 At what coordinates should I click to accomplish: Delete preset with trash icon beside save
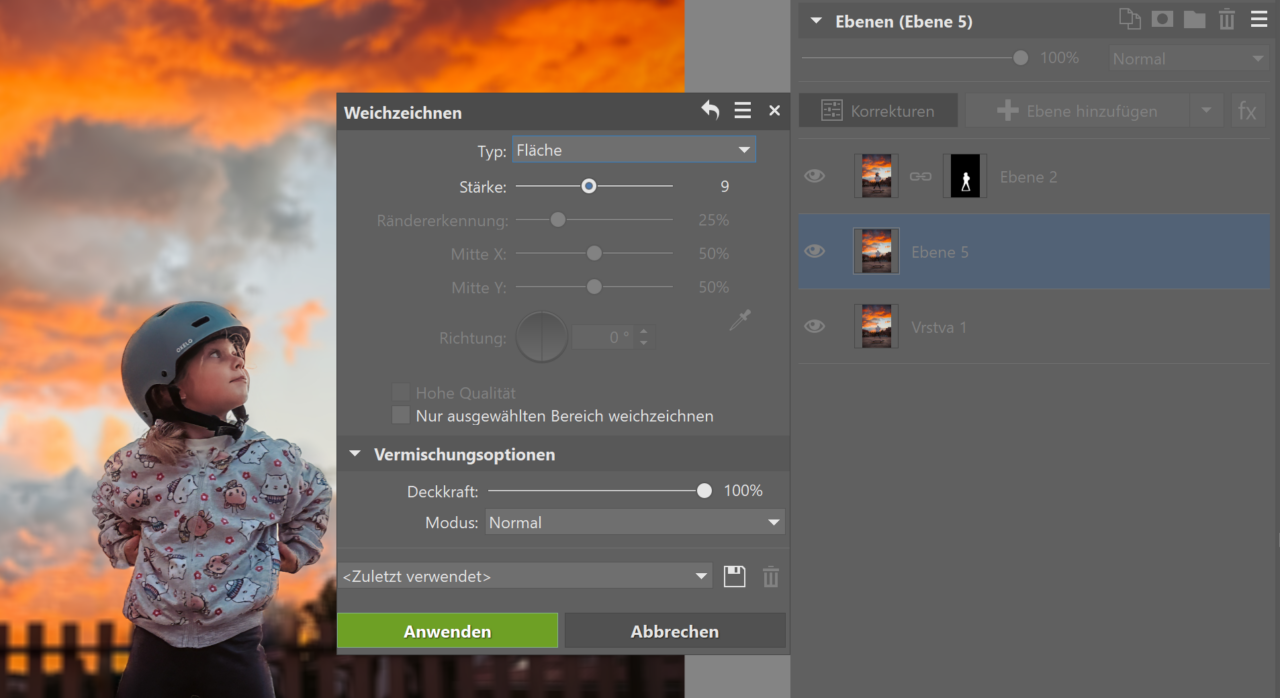coord(771,576)
